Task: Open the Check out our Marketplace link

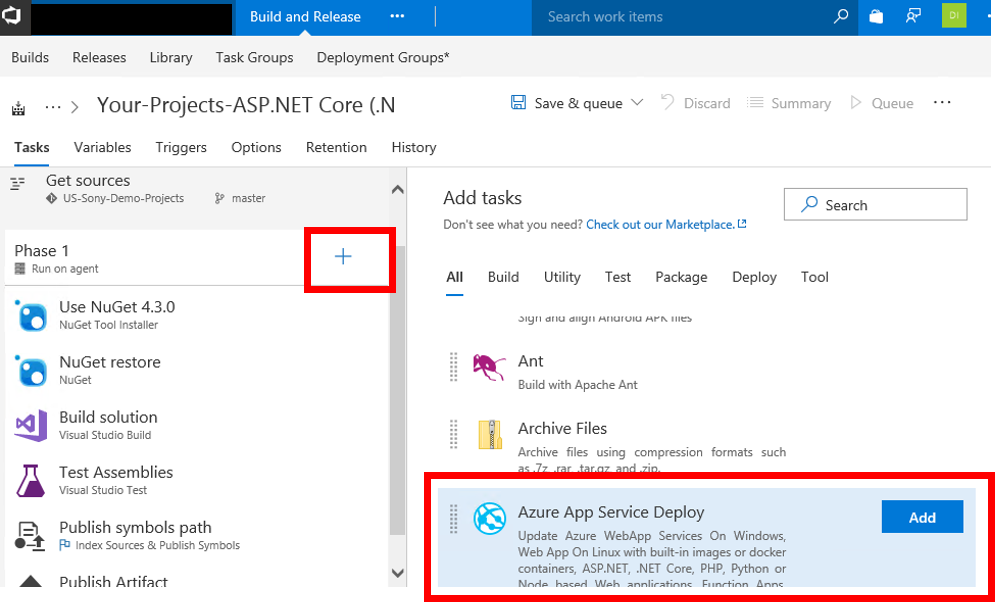Action: 666,225
